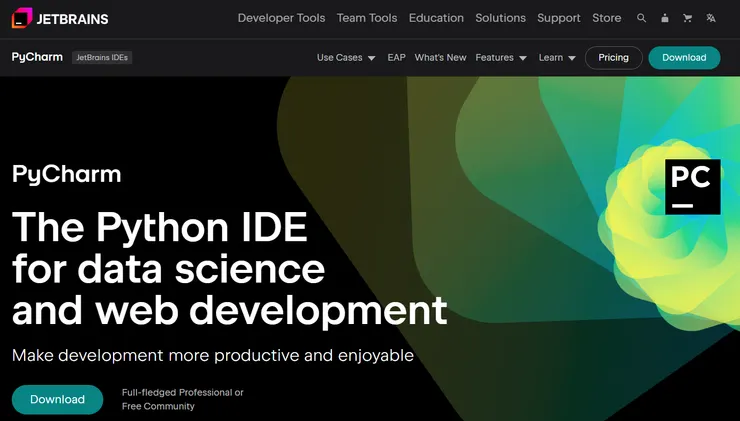740x421 pixels.
Task: Open the site search magnifier icon
Action: tap(641, 18)
